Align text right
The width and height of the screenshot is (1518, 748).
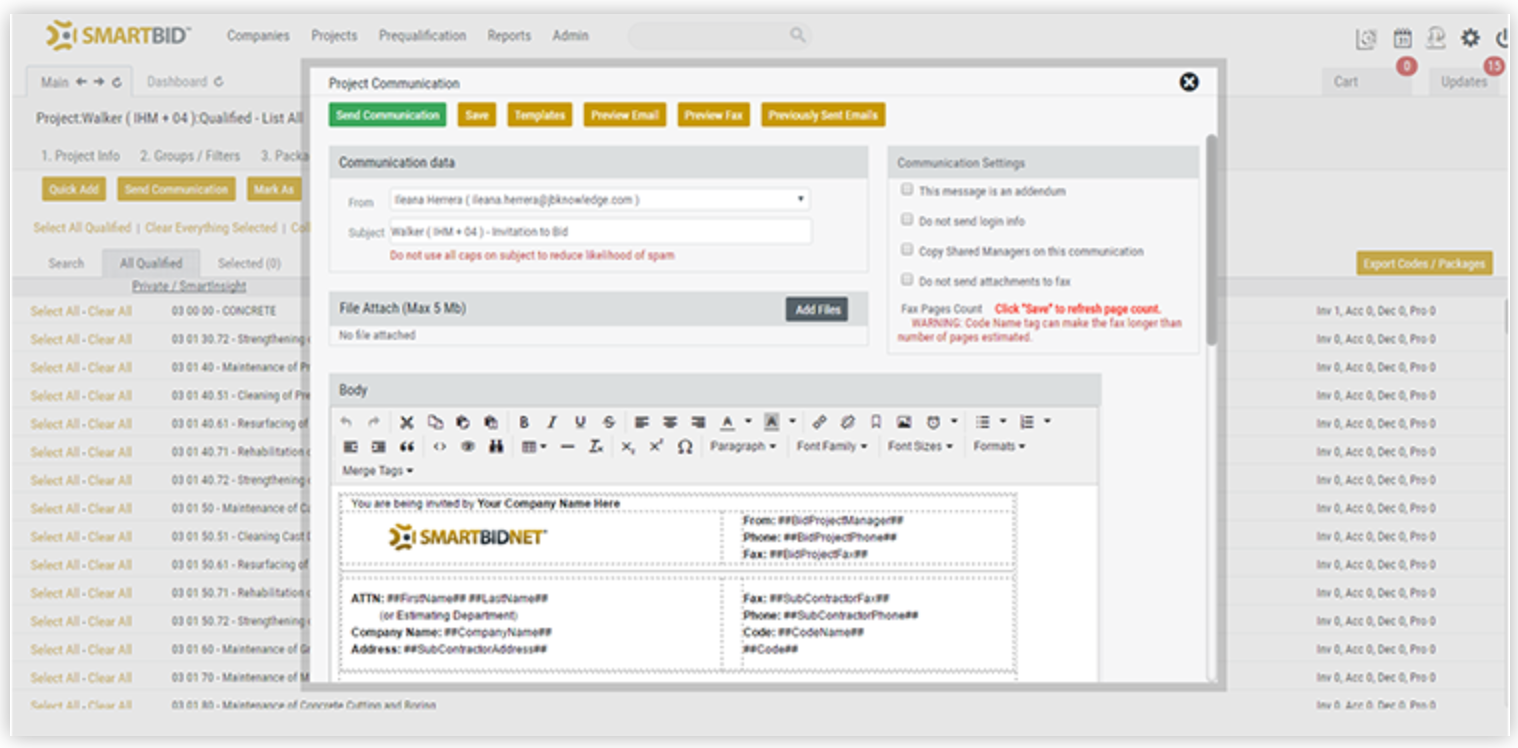coord(698,422)
